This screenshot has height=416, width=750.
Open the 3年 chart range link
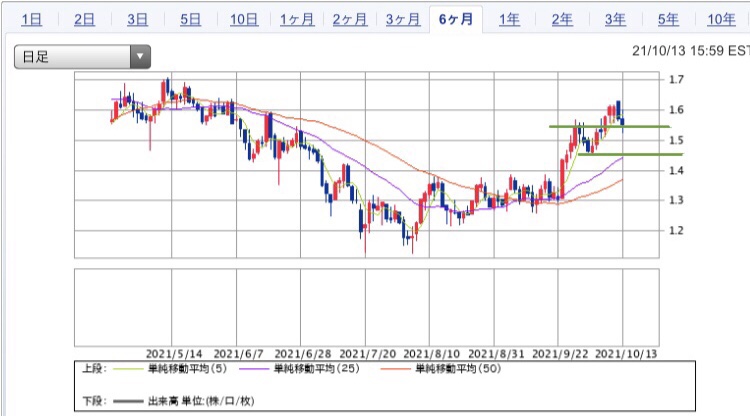(x=615, y=20)
